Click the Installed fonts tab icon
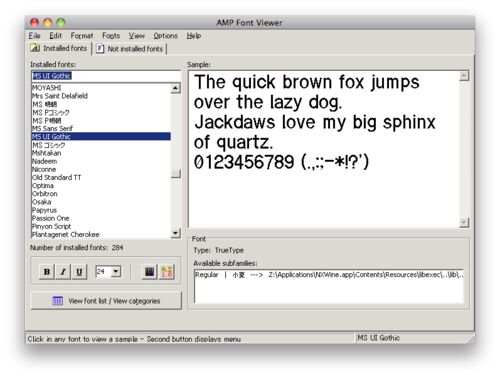 click(x=35, y=48)
